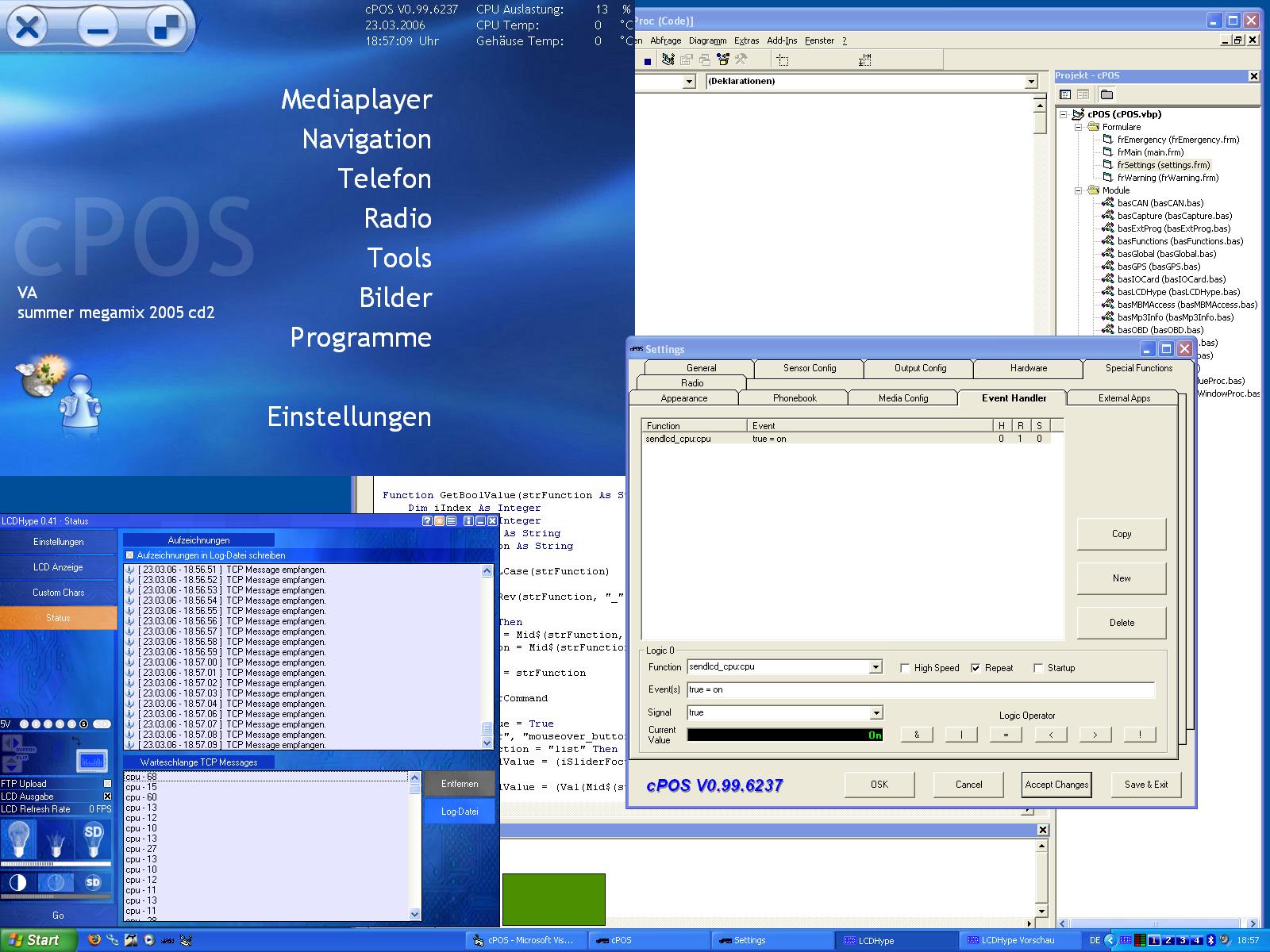Click the SD light bulb backlight icon
Screen dimensions: 1270x952
[93, 839]
